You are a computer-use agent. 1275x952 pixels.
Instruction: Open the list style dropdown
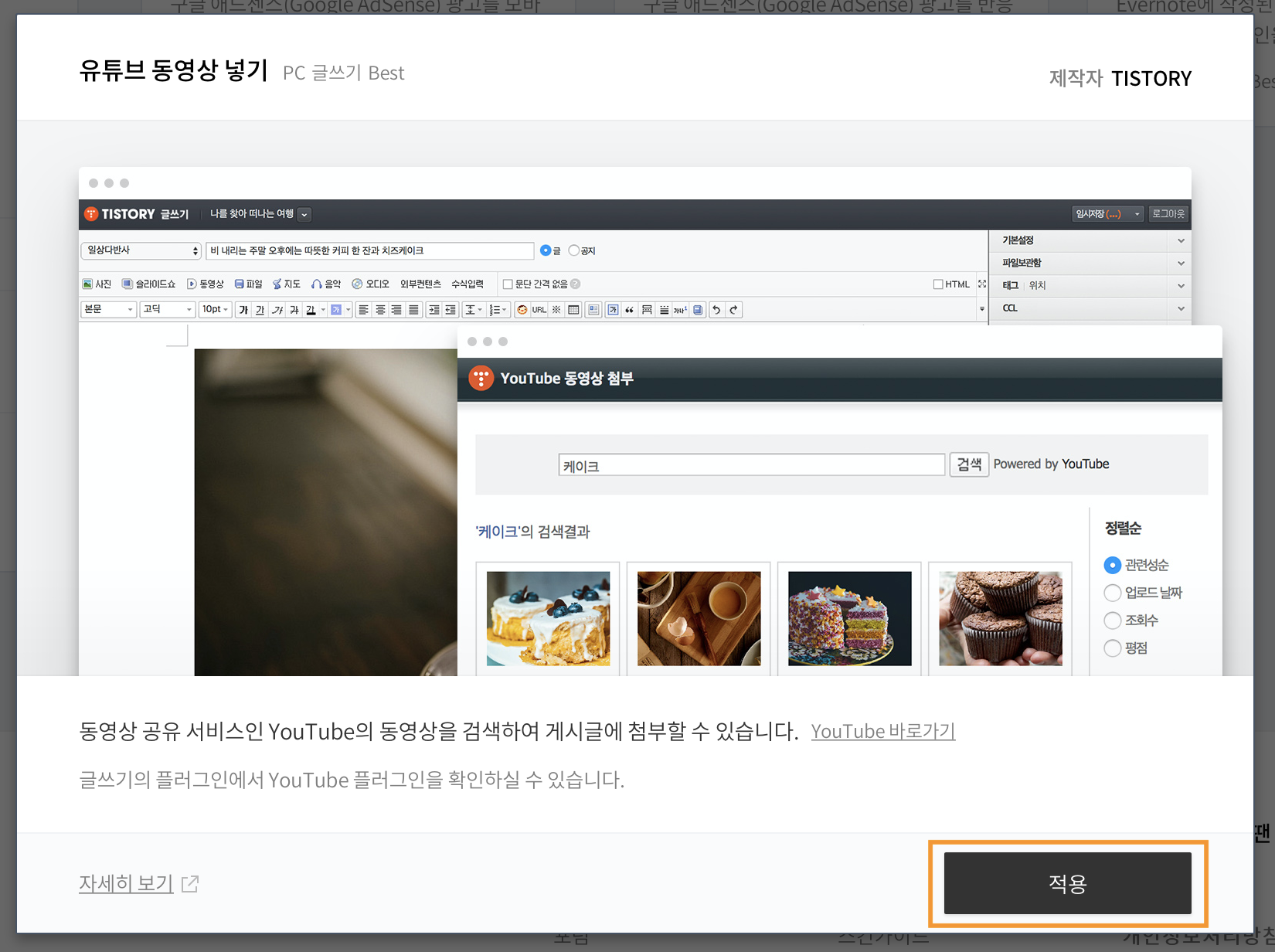click(498, 310)
